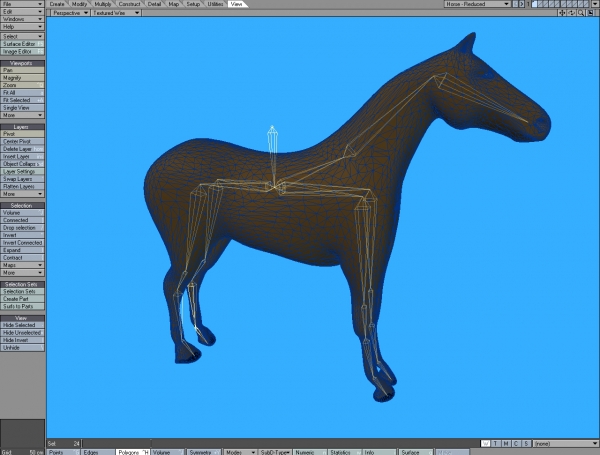Viewport: 600px width, 455px height.
Task: Switch to the Utilities tab
Action: click(x=215, y=4)
